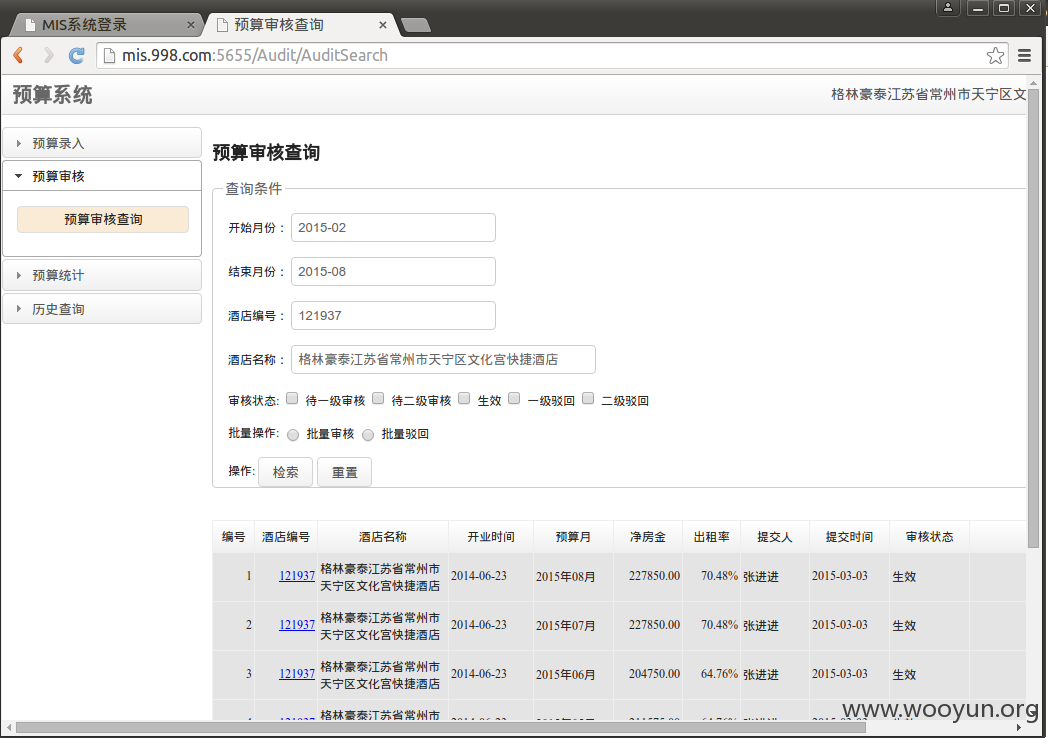Select the 批量审核 radio button
1048x738 pixels.
(x=293, y=435)
